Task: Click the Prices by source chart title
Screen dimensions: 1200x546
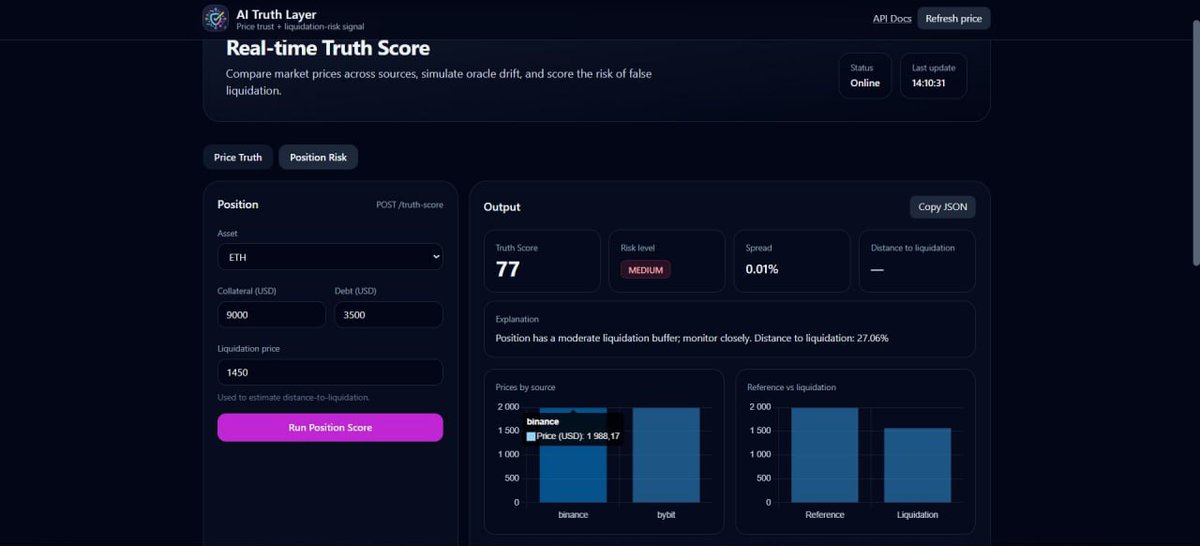Action: point(525,387)
